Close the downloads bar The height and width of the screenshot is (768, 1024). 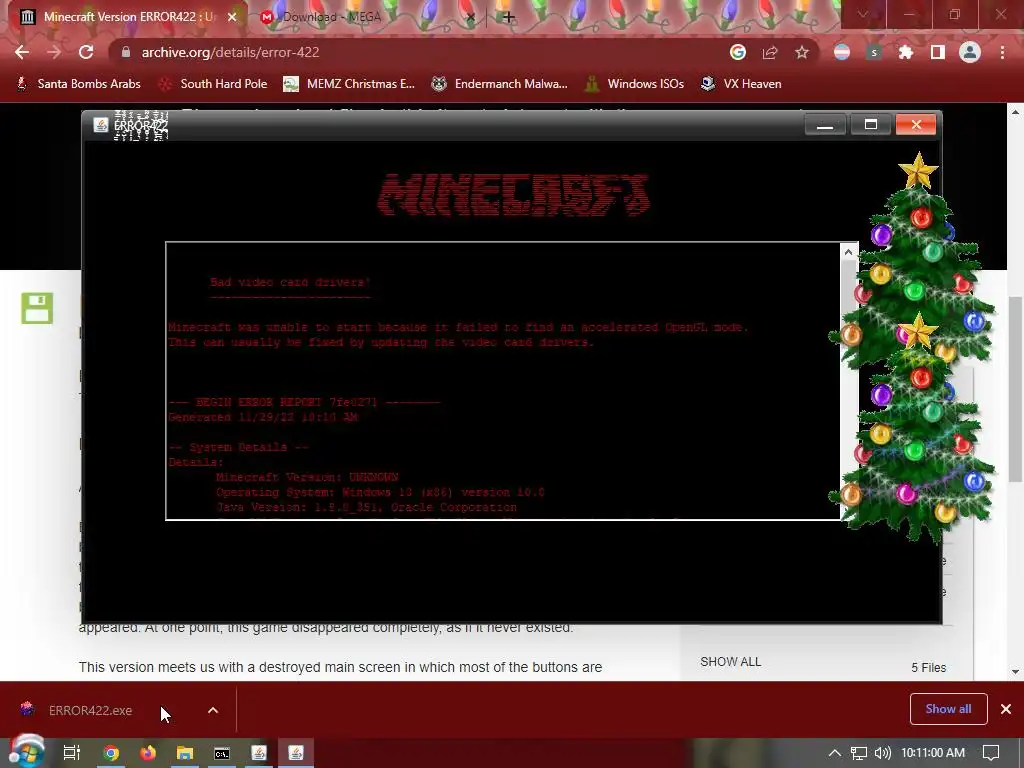point(1006,709)
